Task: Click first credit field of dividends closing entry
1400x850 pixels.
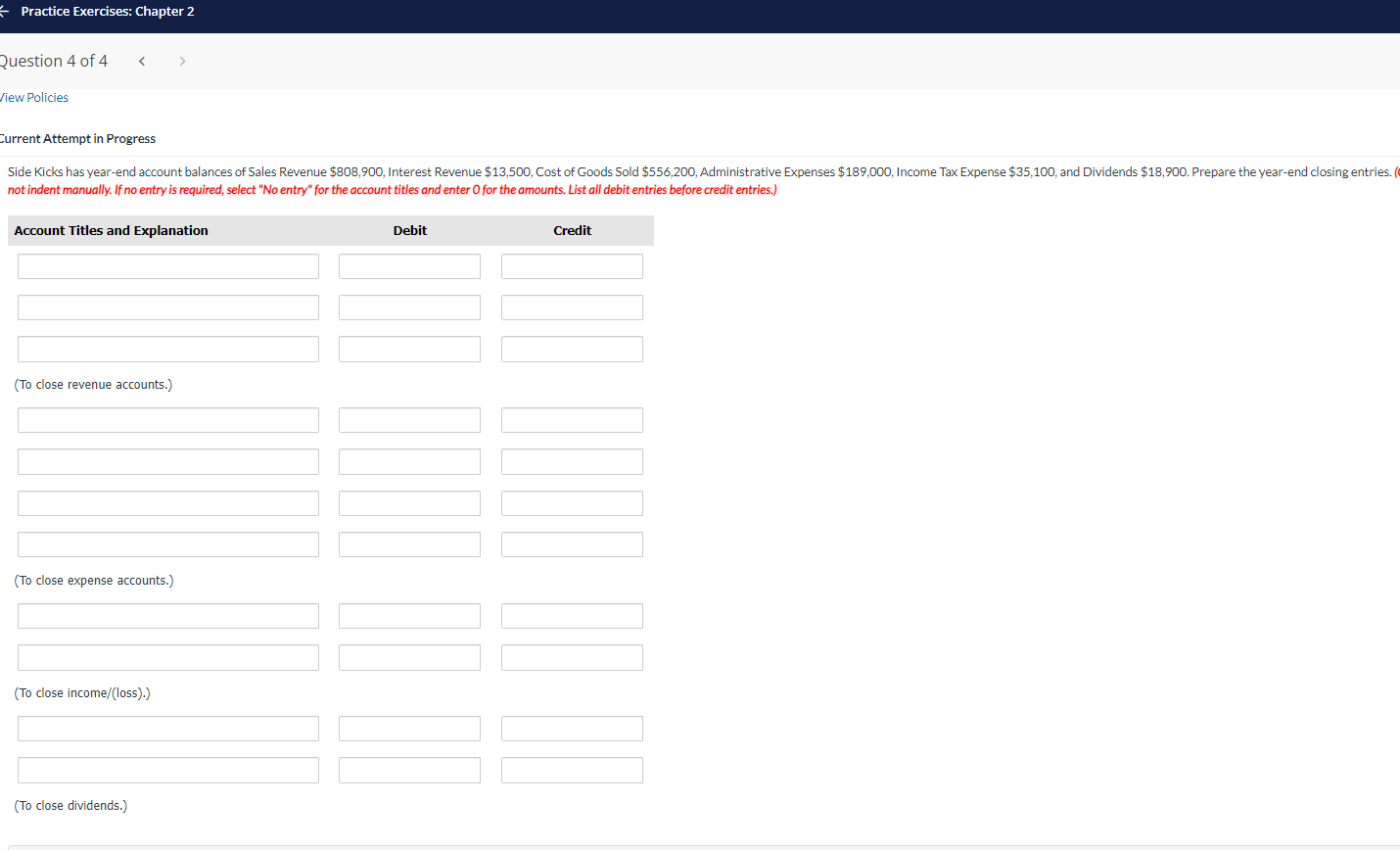Action: pyautogui.click(x=572, y=729)
